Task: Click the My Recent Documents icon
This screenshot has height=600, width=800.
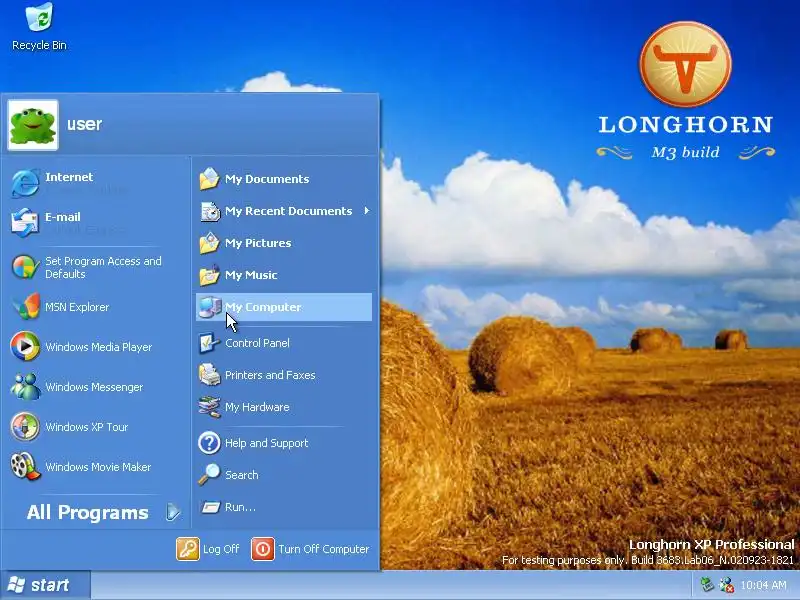Action: click(x=209, y=211)
